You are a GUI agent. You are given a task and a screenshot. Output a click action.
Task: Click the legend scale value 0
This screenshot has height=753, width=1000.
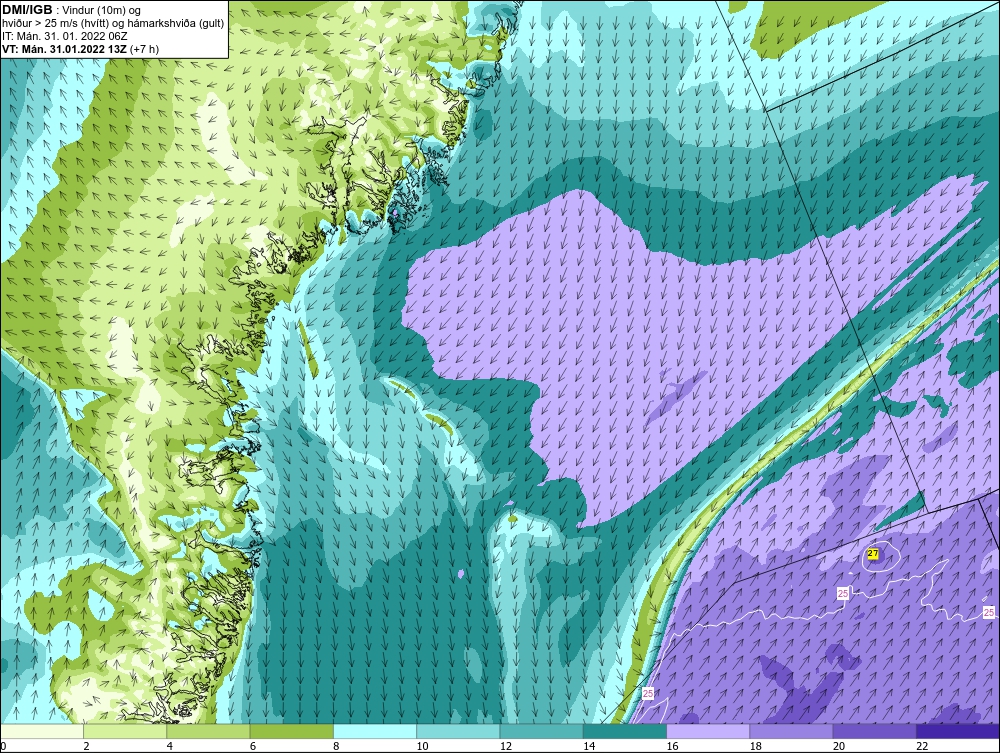click(3, 747)
